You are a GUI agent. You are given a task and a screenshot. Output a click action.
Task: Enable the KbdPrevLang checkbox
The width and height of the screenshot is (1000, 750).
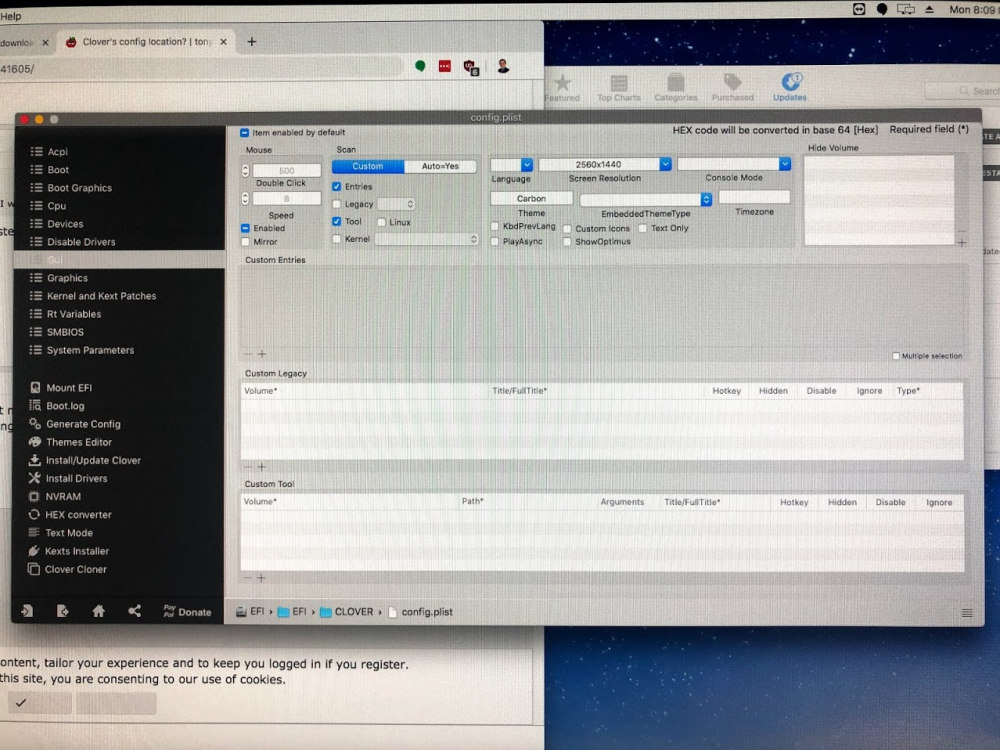point(495,226)
